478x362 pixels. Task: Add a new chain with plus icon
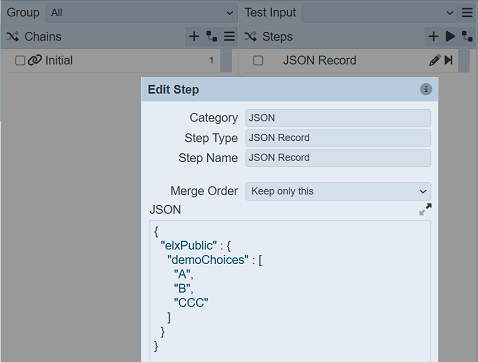(x=194, y=36)
